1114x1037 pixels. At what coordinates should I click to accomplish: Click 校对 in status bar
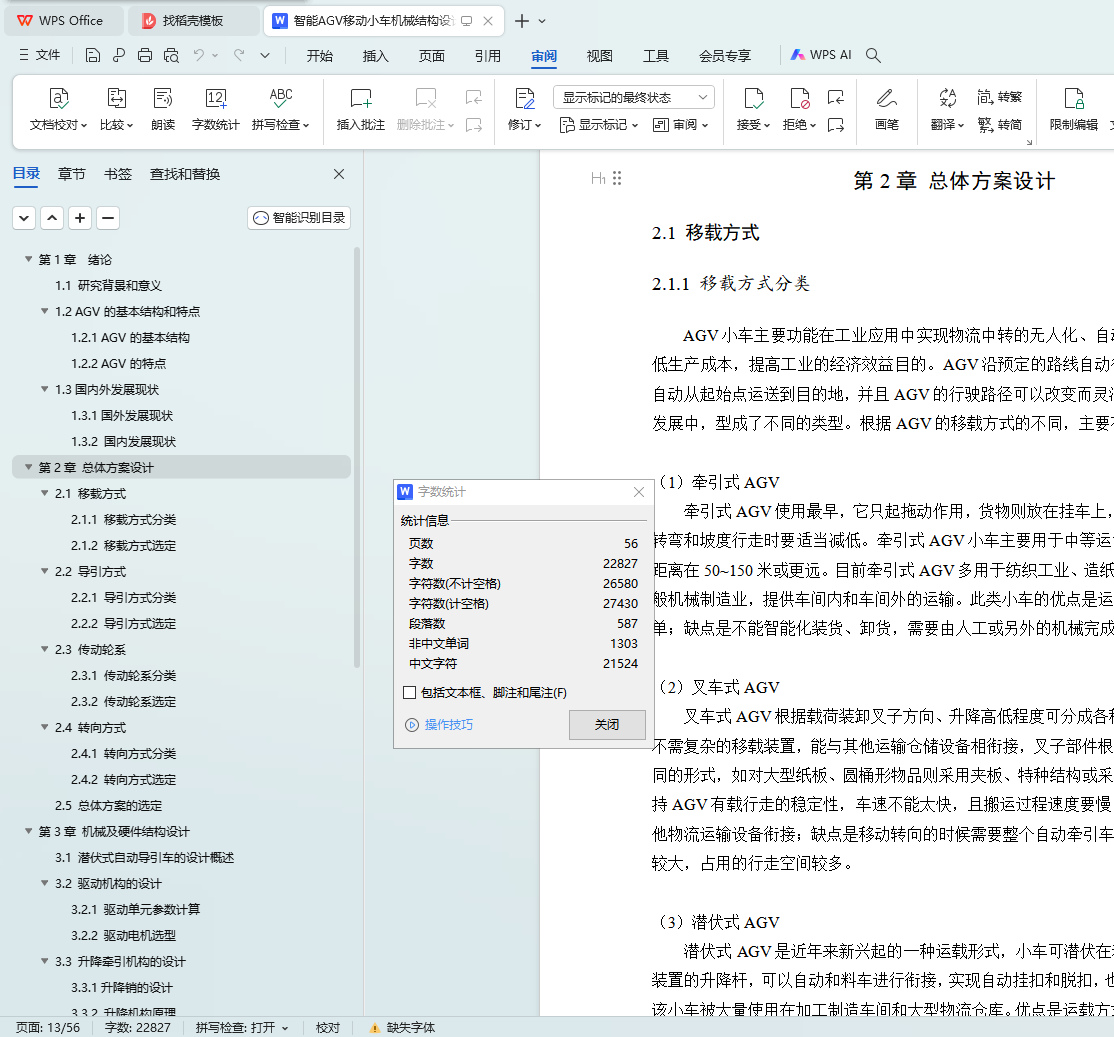coord(328,1028)
